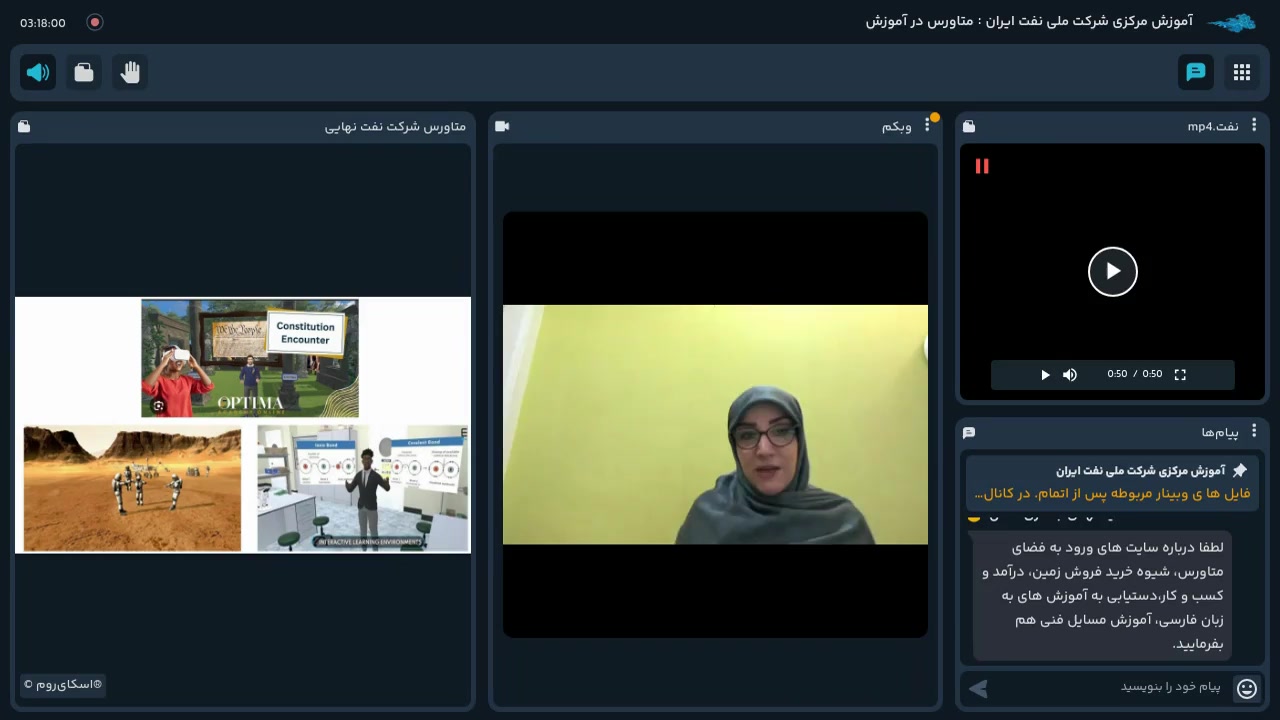
Task: Click the pinned sender name آموزش مرکزی شرکت ملی نفت ایران
Action: [1141, 470]
